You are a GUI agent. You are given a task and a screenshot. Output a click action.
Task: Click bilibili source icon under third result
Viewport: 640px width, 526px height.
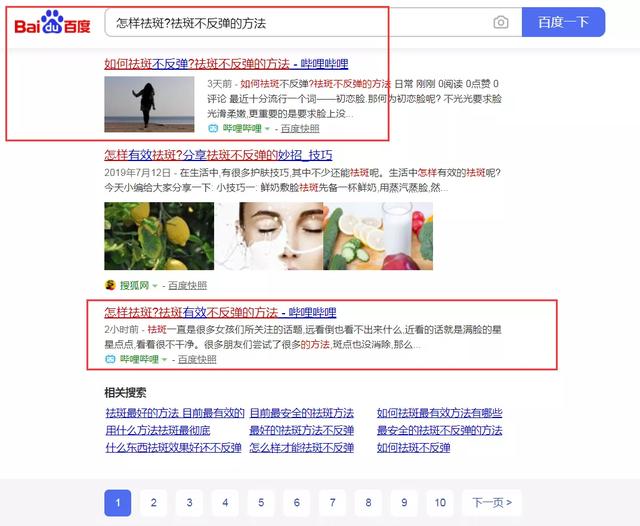click(110, 359)
